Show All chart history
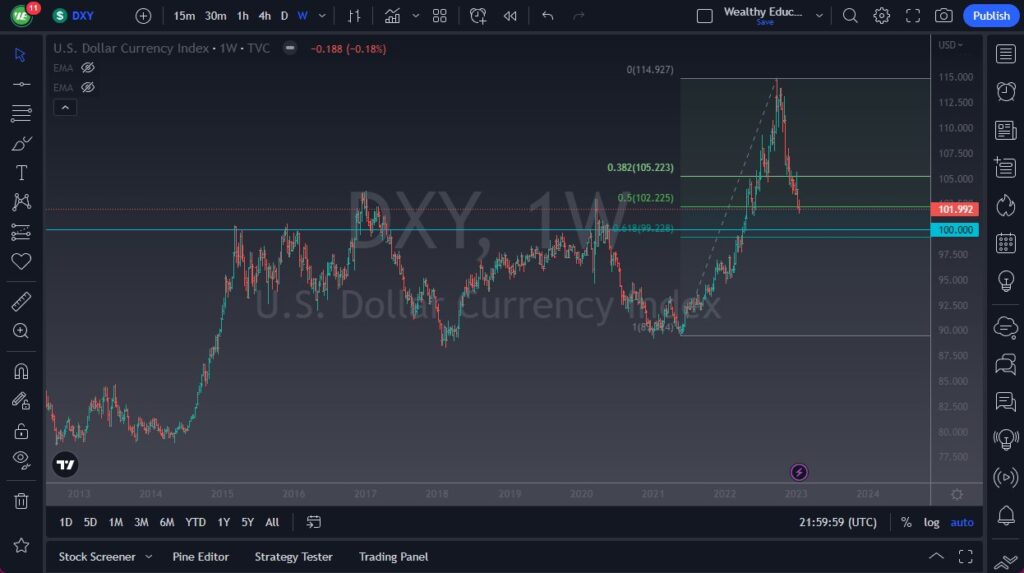This screenshot has width=1024, height=573. (272, 522)
